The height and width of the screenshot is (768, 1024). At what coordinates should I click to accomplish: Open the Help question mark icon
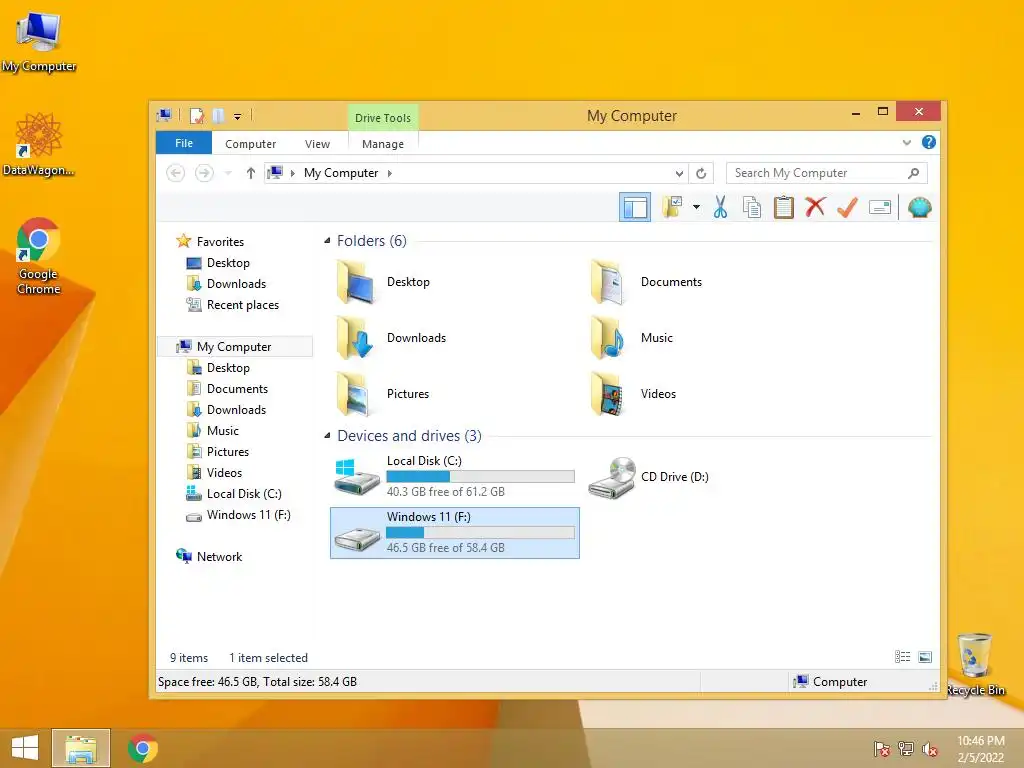coord(929,142)
